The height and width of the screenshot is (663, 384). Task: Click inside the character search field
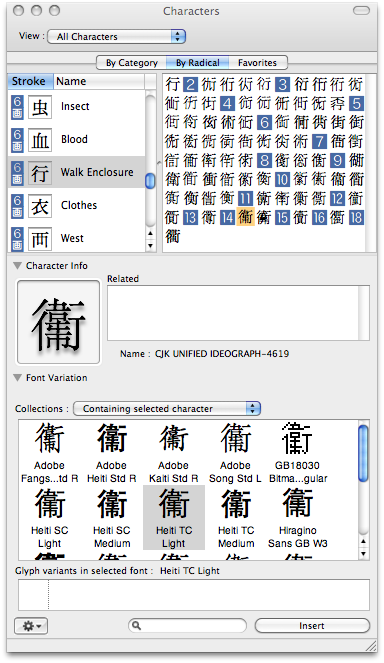click(x=187, y=625)
